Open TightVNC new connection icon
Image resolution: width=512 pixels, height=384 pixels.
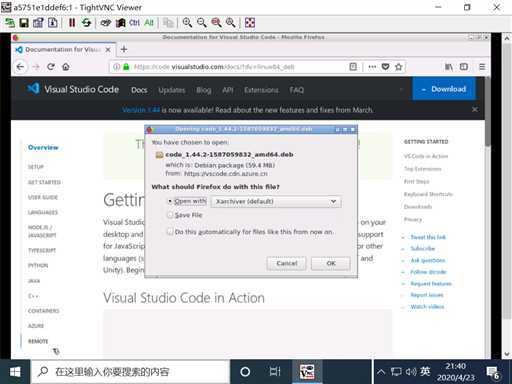click(9, 23)
